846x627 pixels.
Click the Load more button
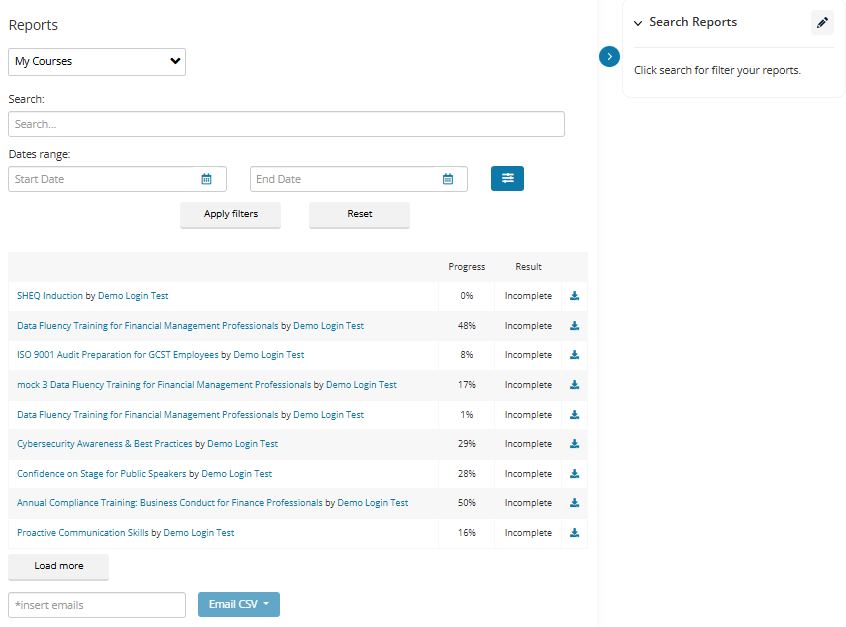point(58,567)
